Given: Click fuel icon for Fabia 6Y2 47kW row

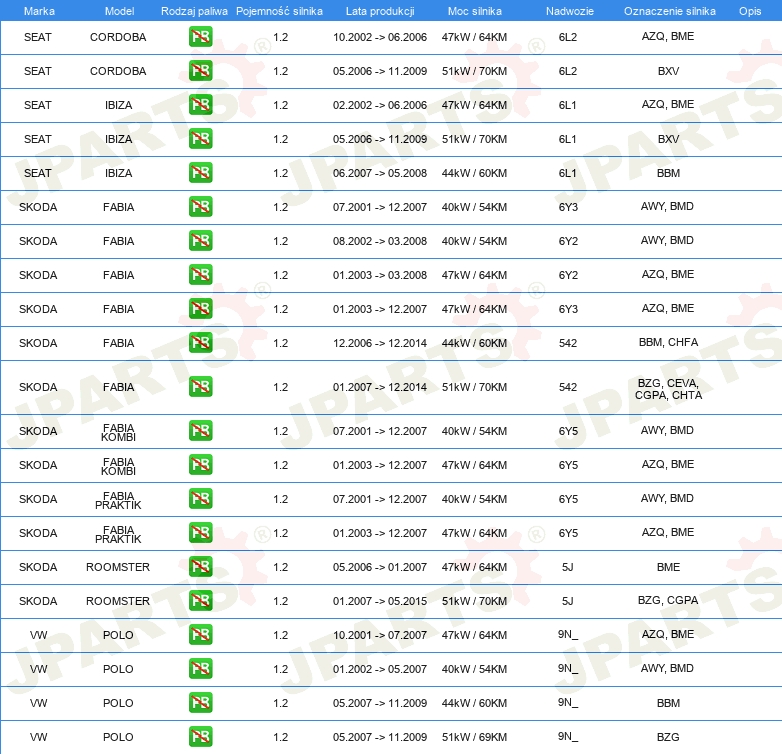Looking at the screenshot, I should click(200, 275).
